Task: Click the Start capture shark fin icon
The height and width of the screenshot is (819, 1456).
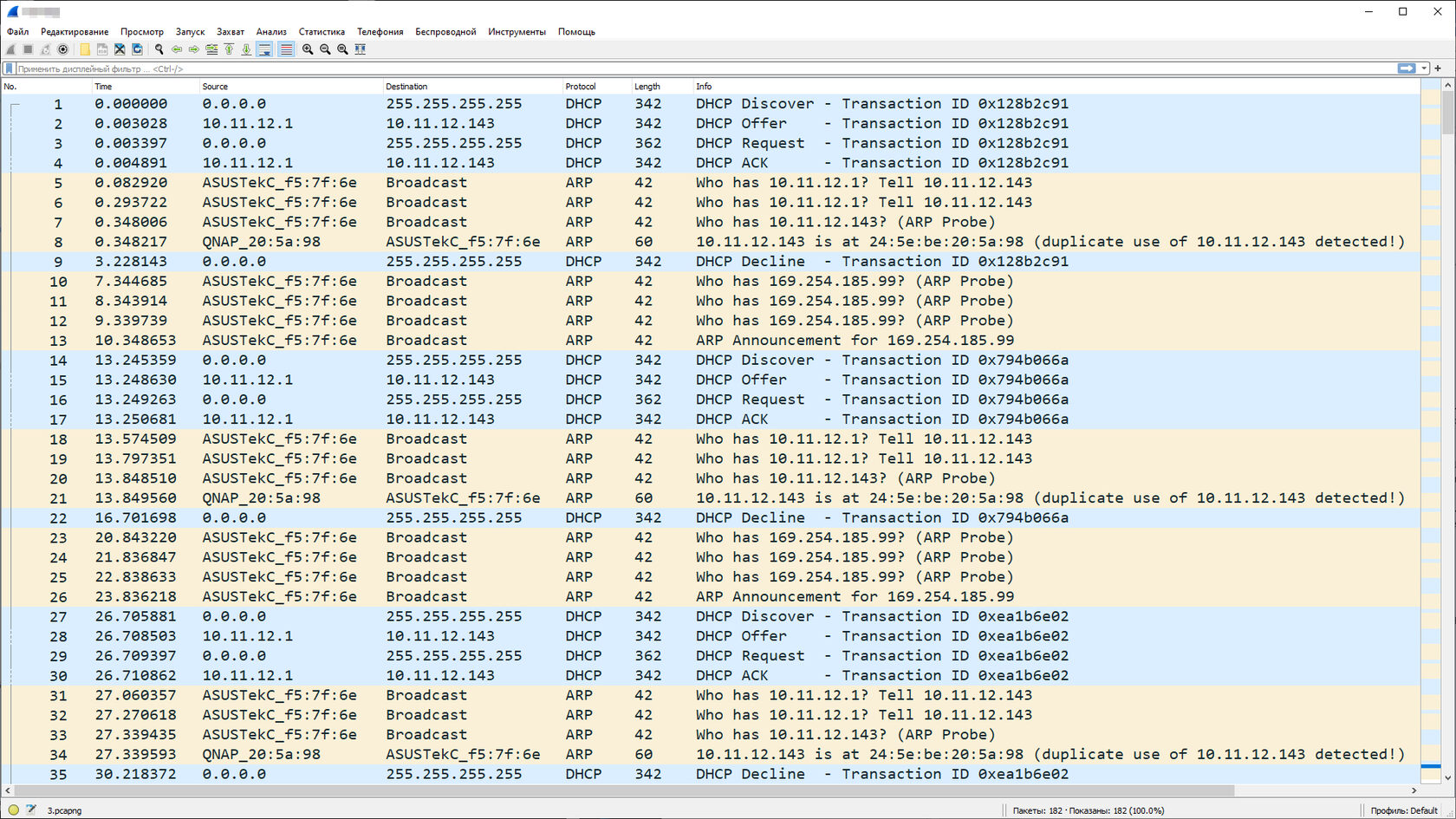Action: pos(11,49)
